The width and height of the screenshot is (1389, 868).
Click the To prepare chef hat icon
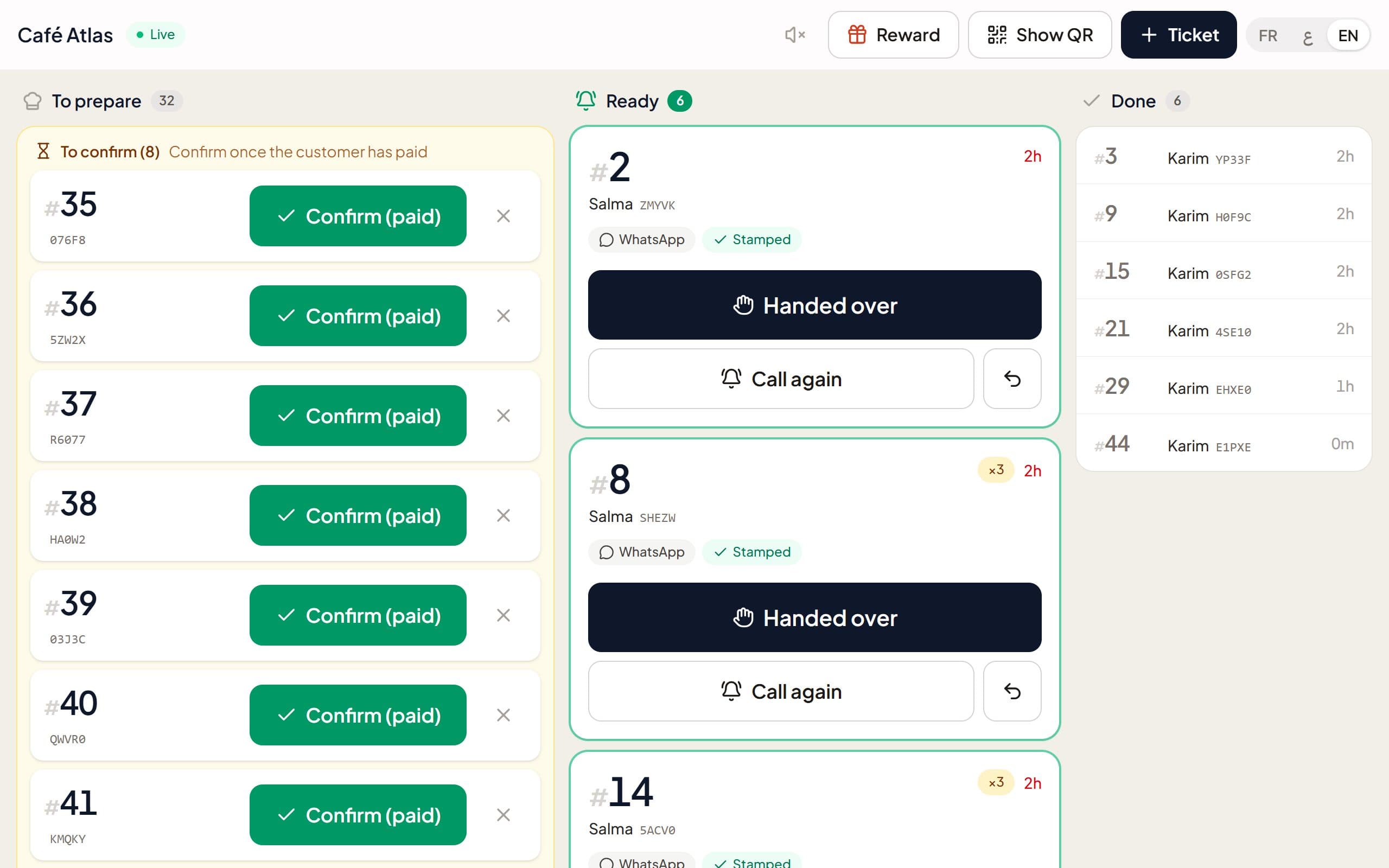click(32, 101)
